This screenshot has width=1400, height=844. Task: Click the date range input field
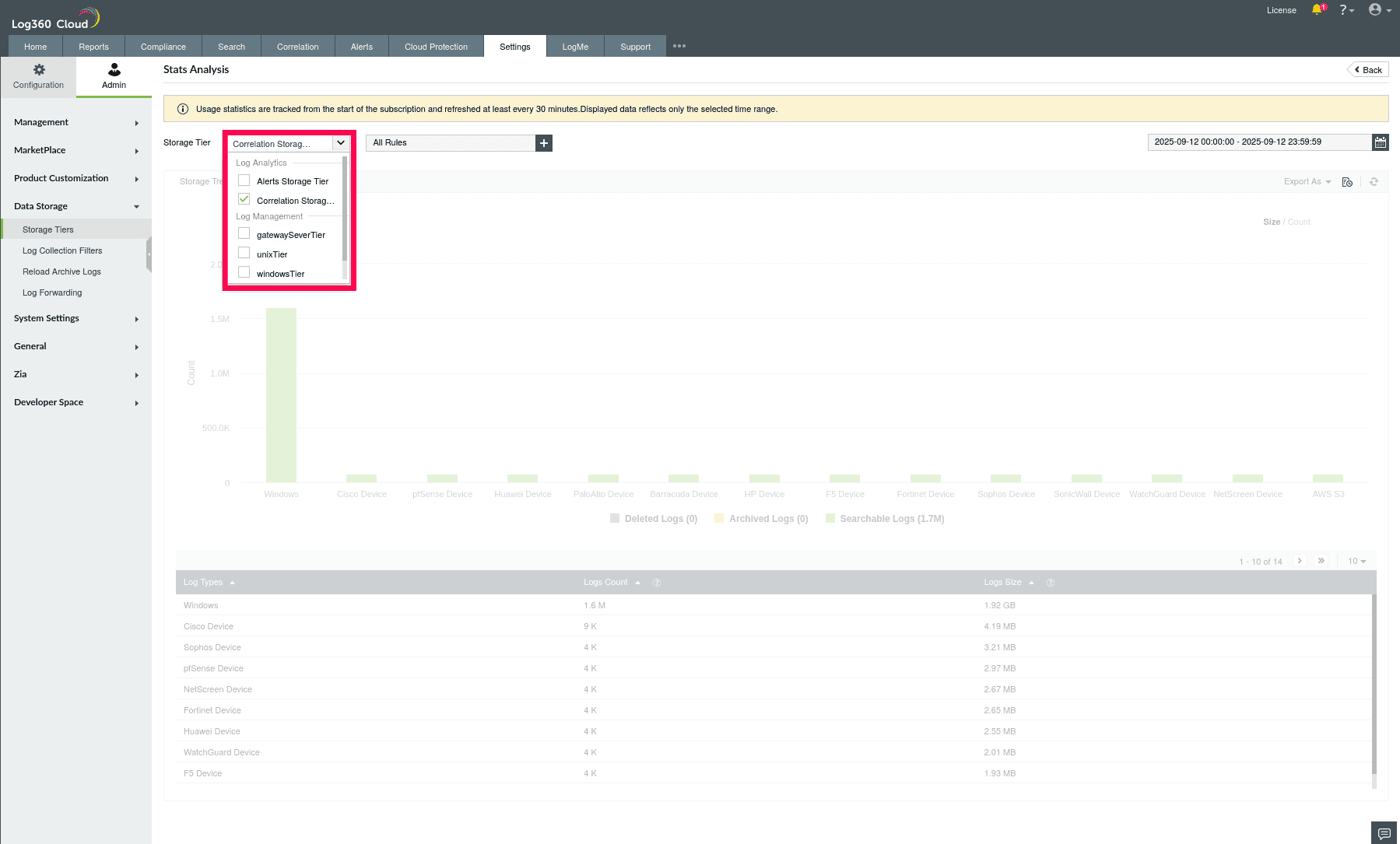pyautogui.click(x=1260, y=142)
